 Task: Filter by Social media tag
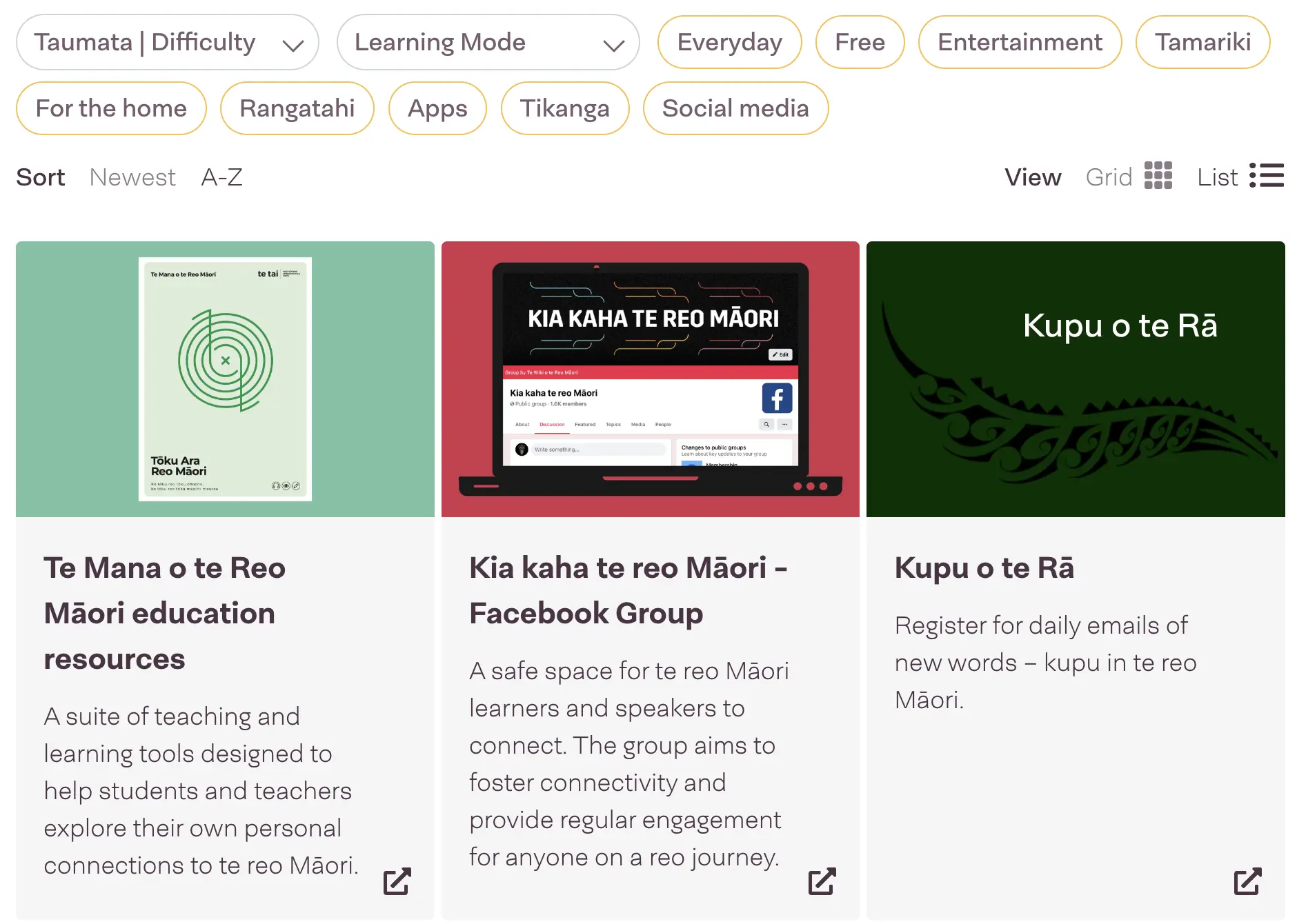[735, 109]
